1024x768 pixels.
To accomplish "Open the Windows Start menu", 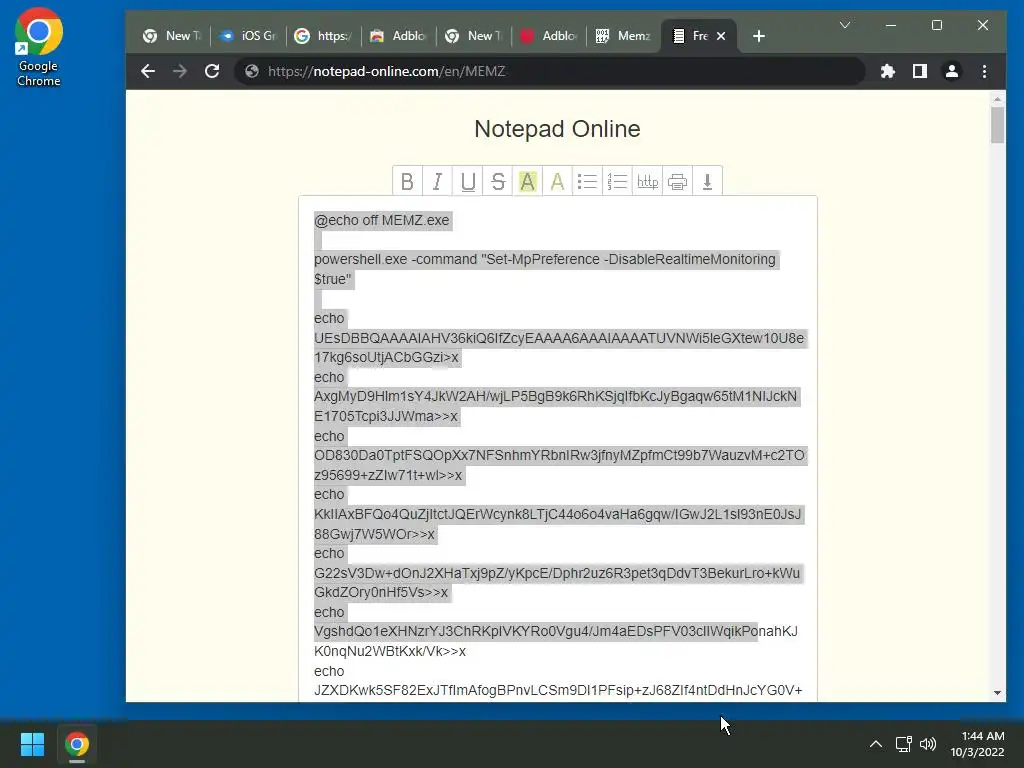I will [32, 744].
